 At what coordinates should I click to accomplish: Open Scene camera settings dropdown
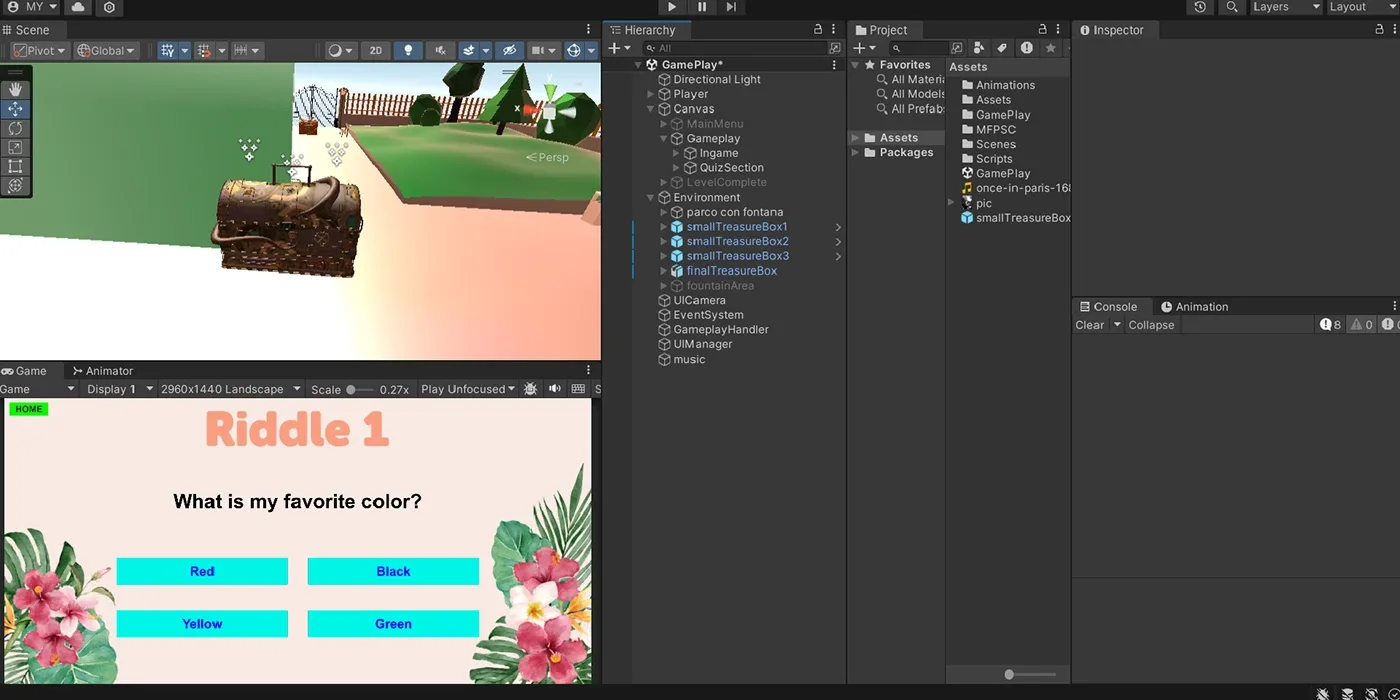543,50
